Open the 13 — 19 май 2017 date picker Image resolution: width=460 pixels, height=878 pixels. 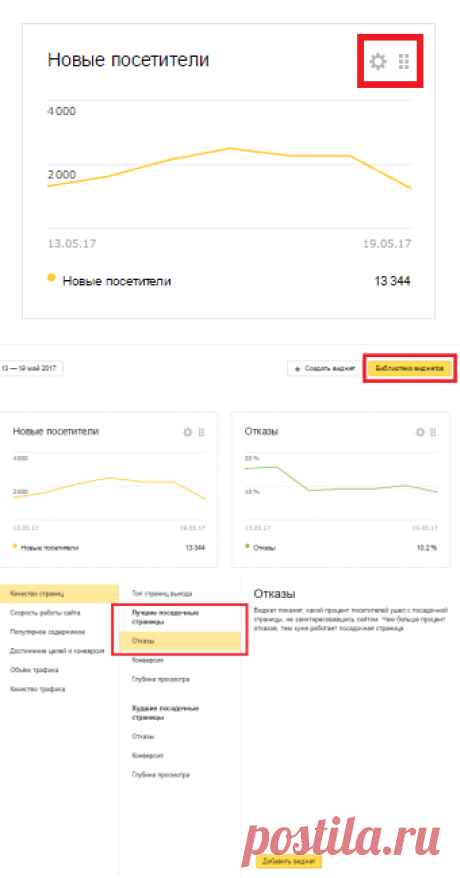coord(31,368)
